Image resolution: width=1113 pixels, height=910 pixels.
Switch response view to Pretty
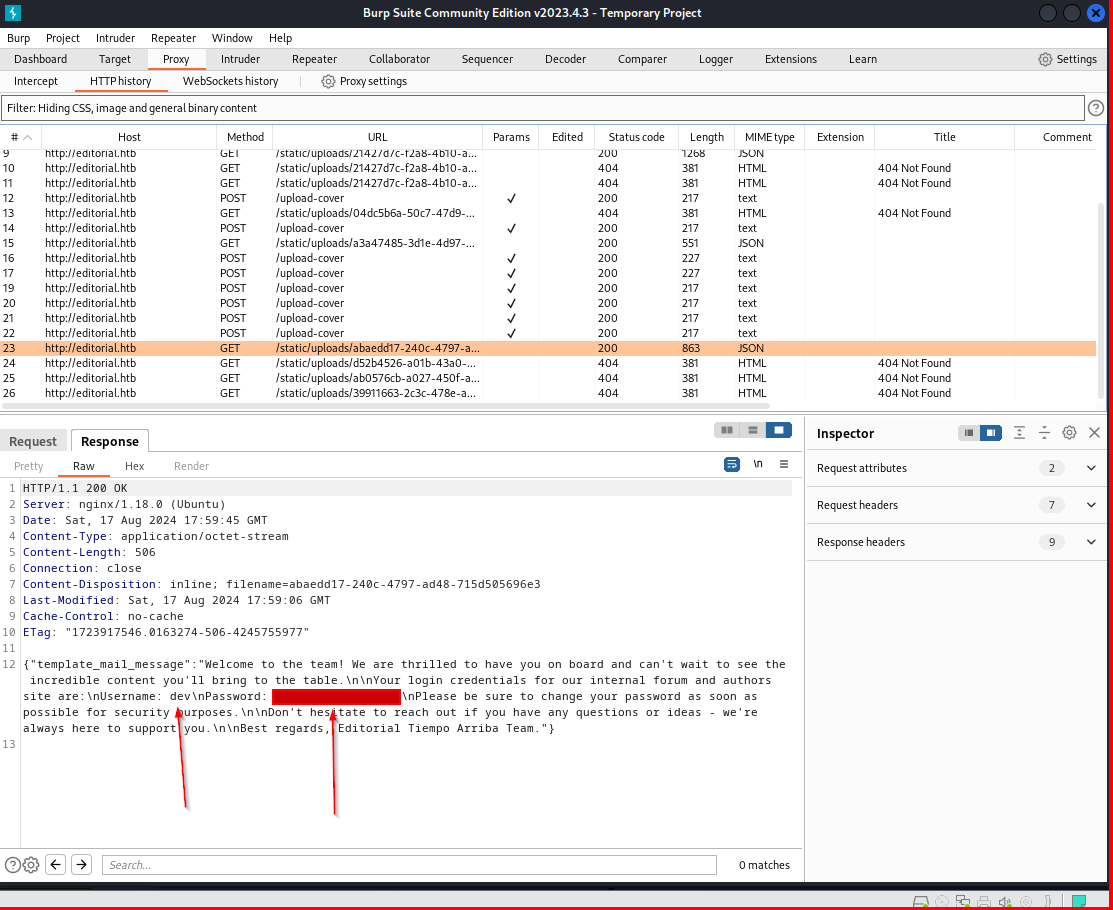[x=28, y=466]
